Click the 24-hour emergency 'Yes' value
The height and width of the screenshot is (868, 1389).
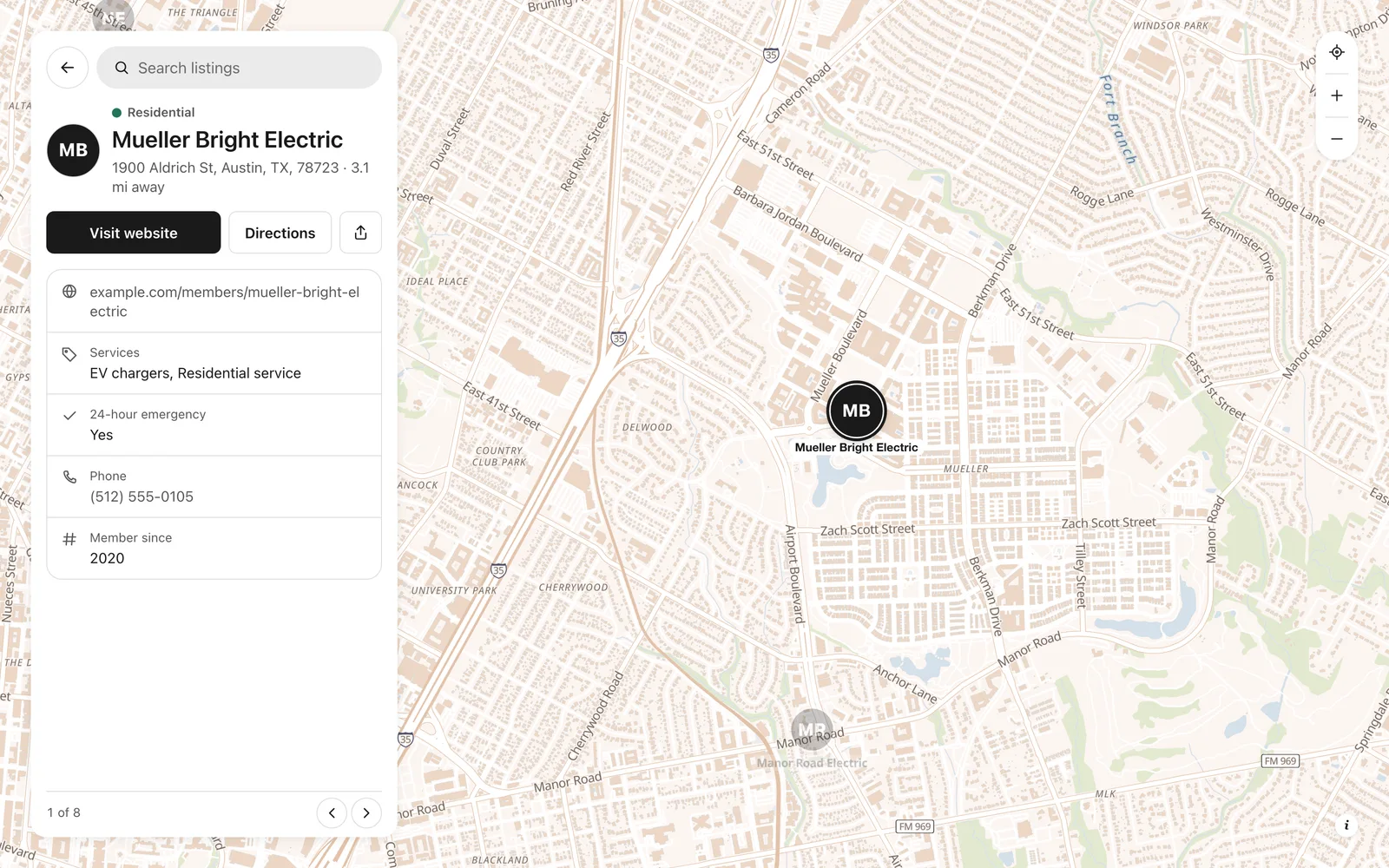coord(102,436)
